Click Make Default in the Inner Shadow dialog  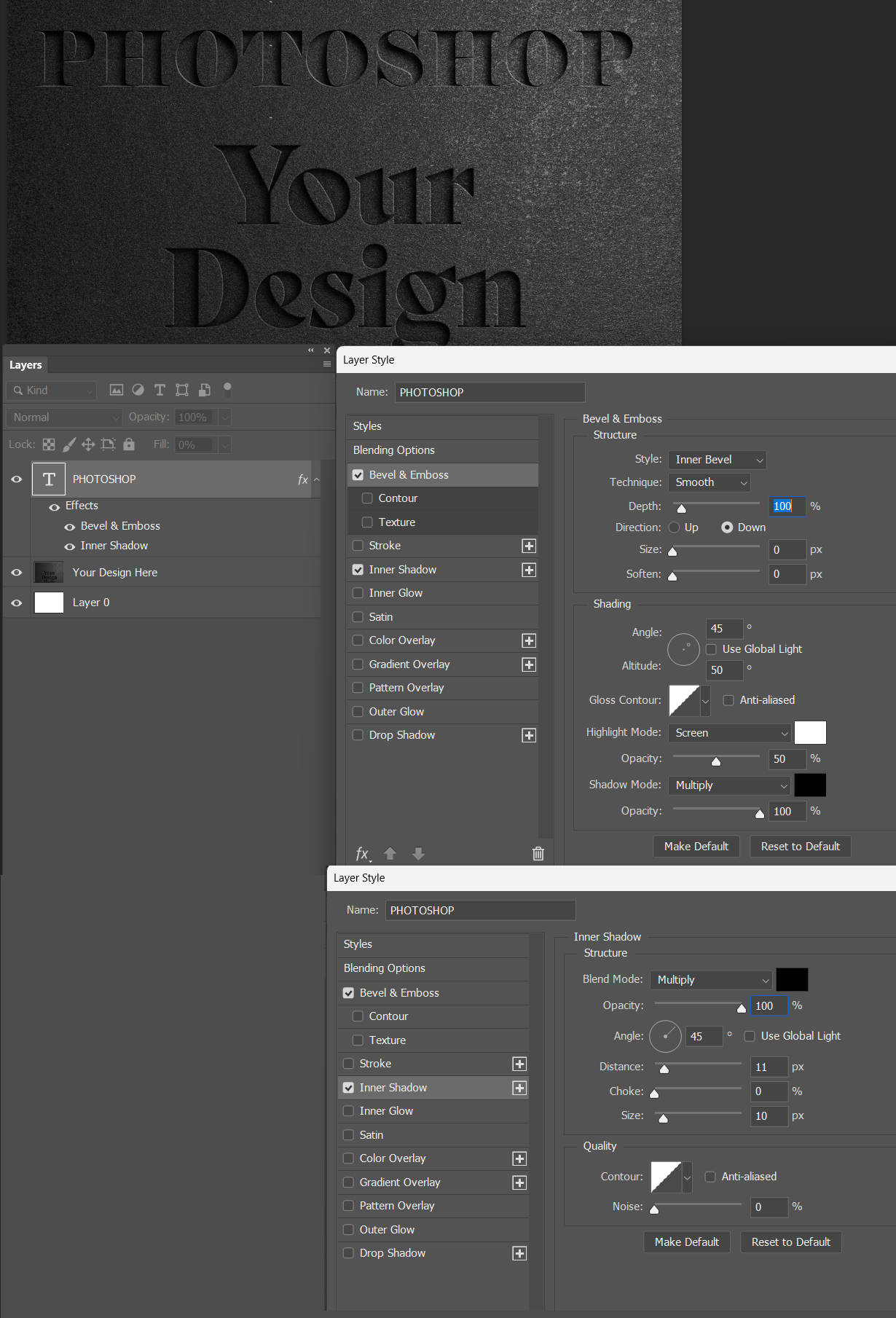pyautogui.click(x=687, y=1242)
